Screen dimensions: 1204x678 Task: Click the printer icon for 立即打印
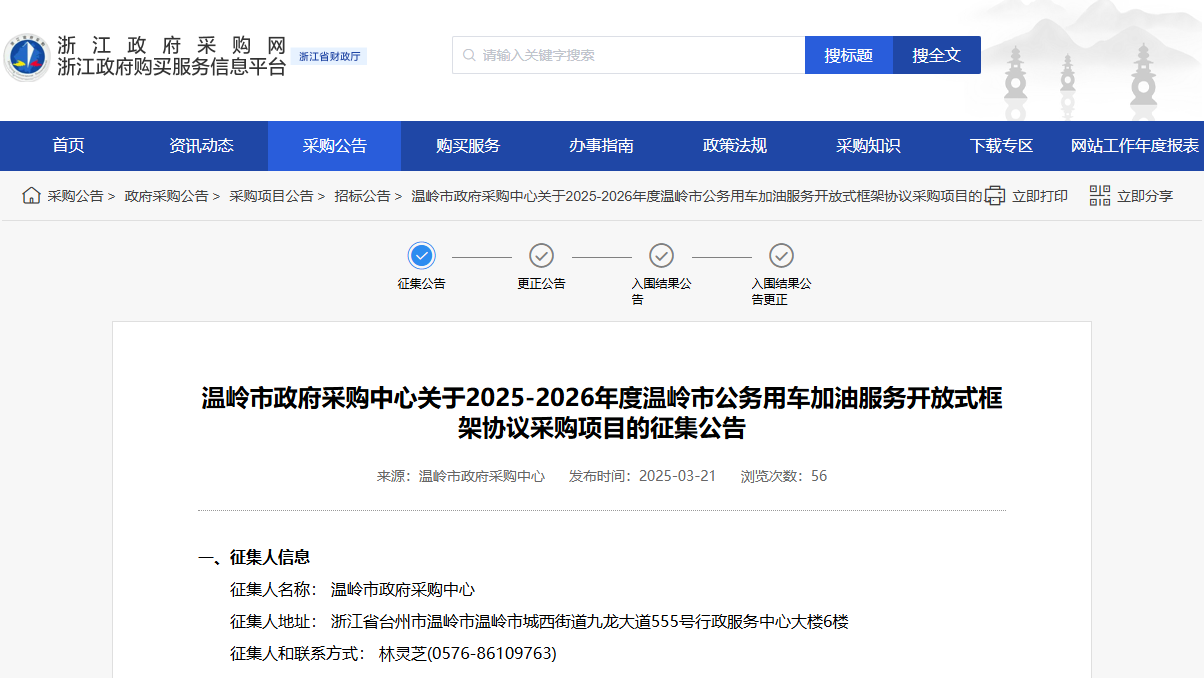pos(994,196)
